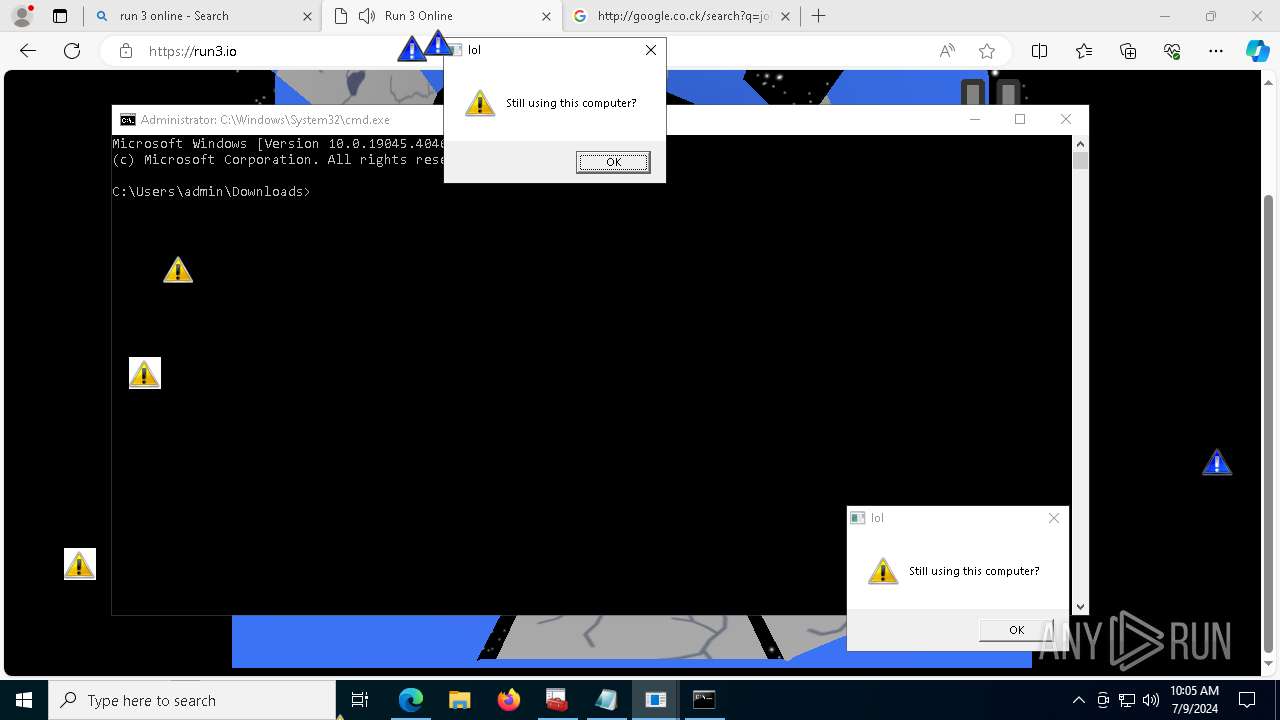Open the Favorites list icon
1280x720 pixels.
click(x=1084, y=51)
